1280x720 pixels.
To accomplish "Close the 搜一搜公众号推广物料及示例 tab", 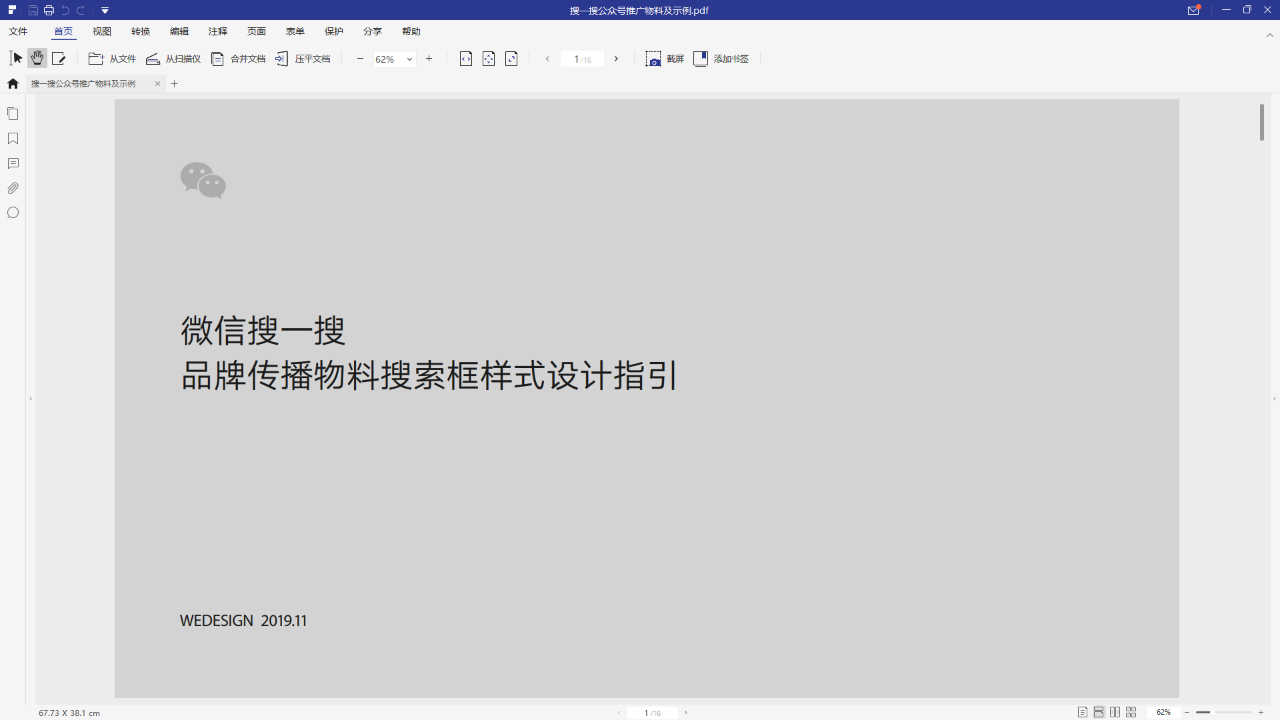I will click(157, 84).
